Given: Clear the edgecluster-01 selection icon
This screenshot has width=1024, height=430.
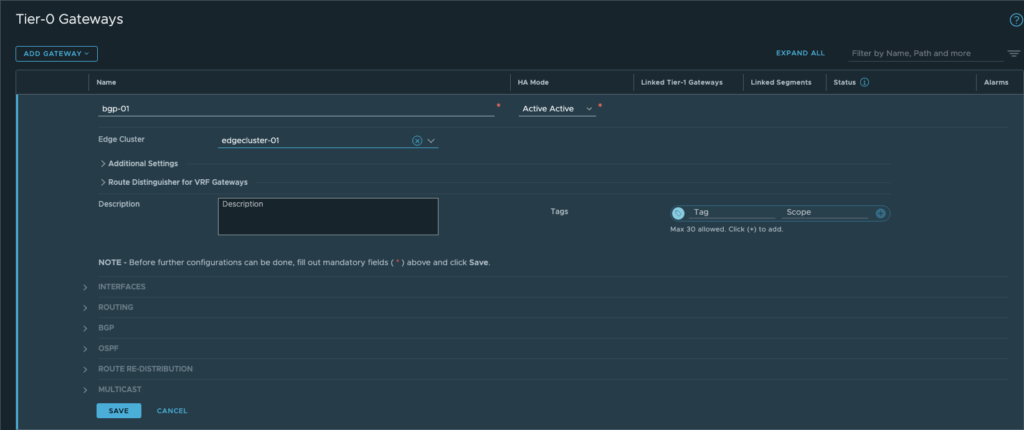Looking at the screenshot, I should coord(417,141).
